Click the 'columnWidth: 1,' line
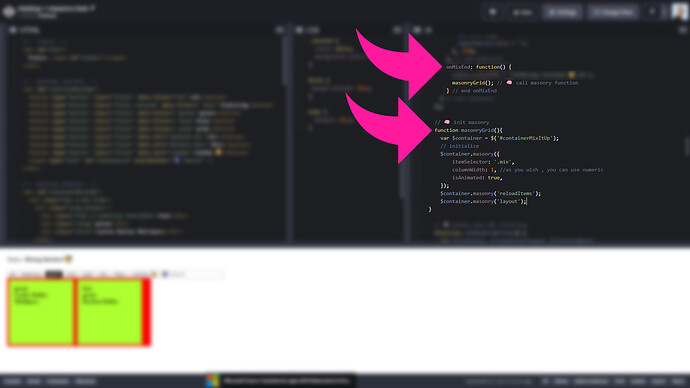The height and width of the screenshot is (388, 690). (528, 170)
